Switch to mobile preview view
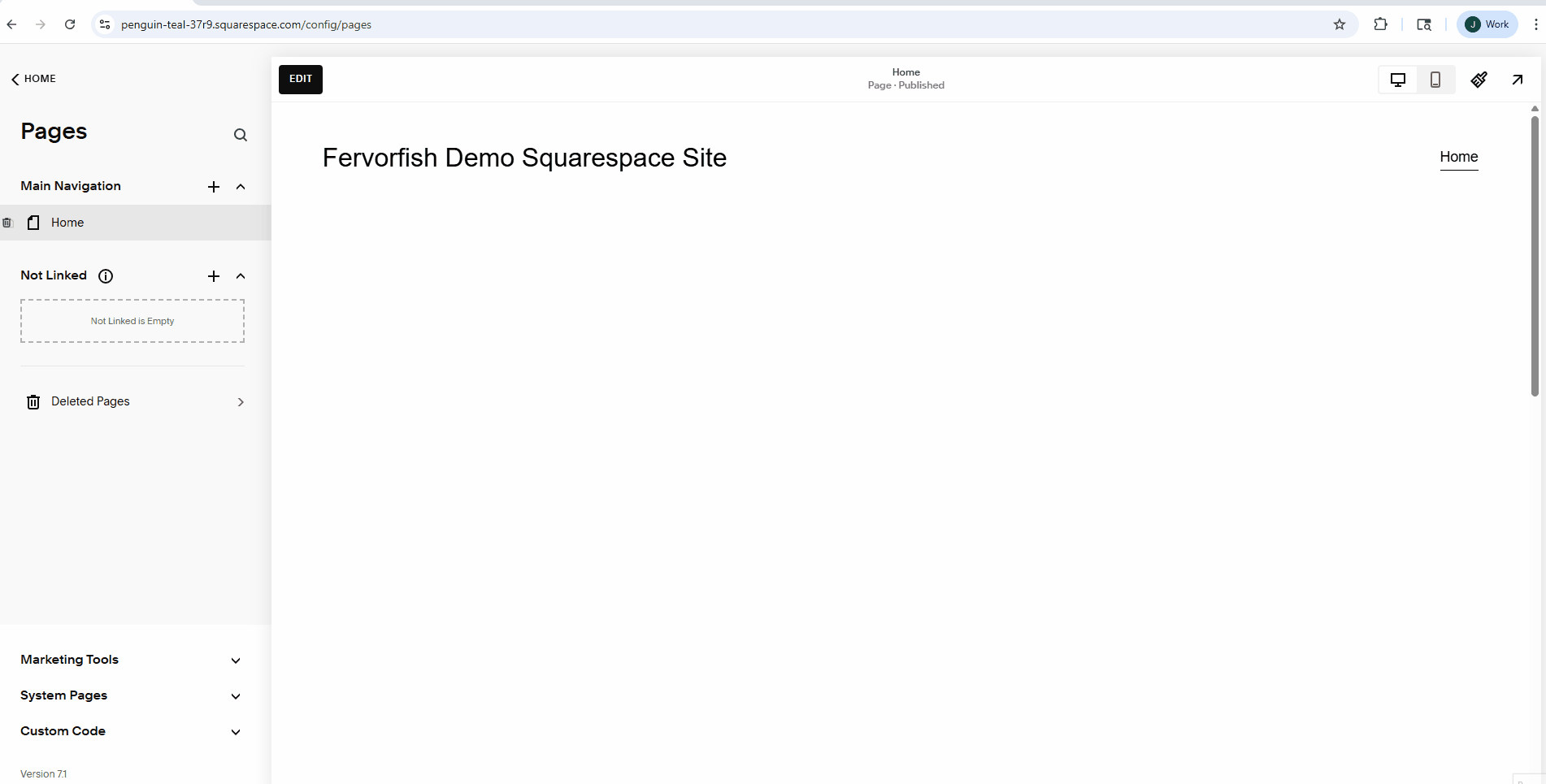 click(x=1435, y=80)
